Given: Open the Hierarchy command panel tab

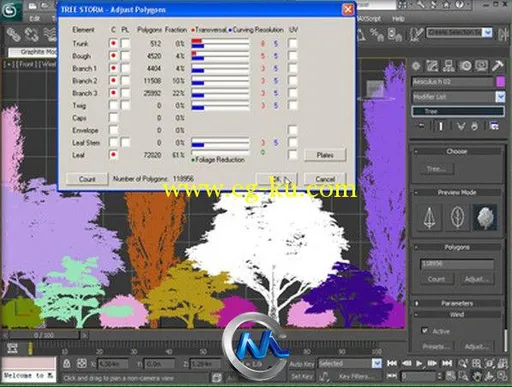Looking at the screenshot, I should (x=449, y=66).
